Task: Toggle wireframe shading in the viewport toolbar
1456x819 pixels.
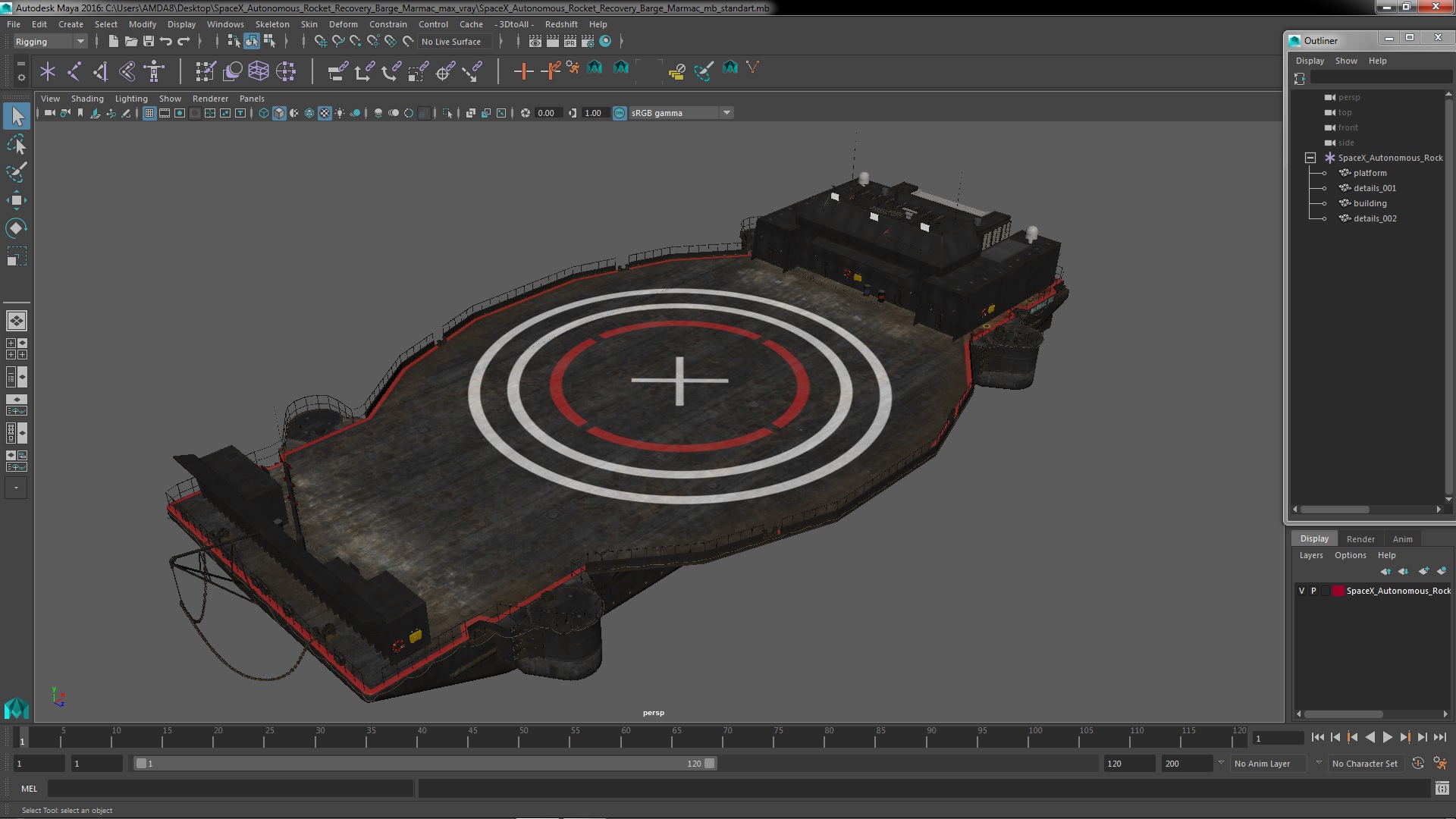Action: point(264,113)
